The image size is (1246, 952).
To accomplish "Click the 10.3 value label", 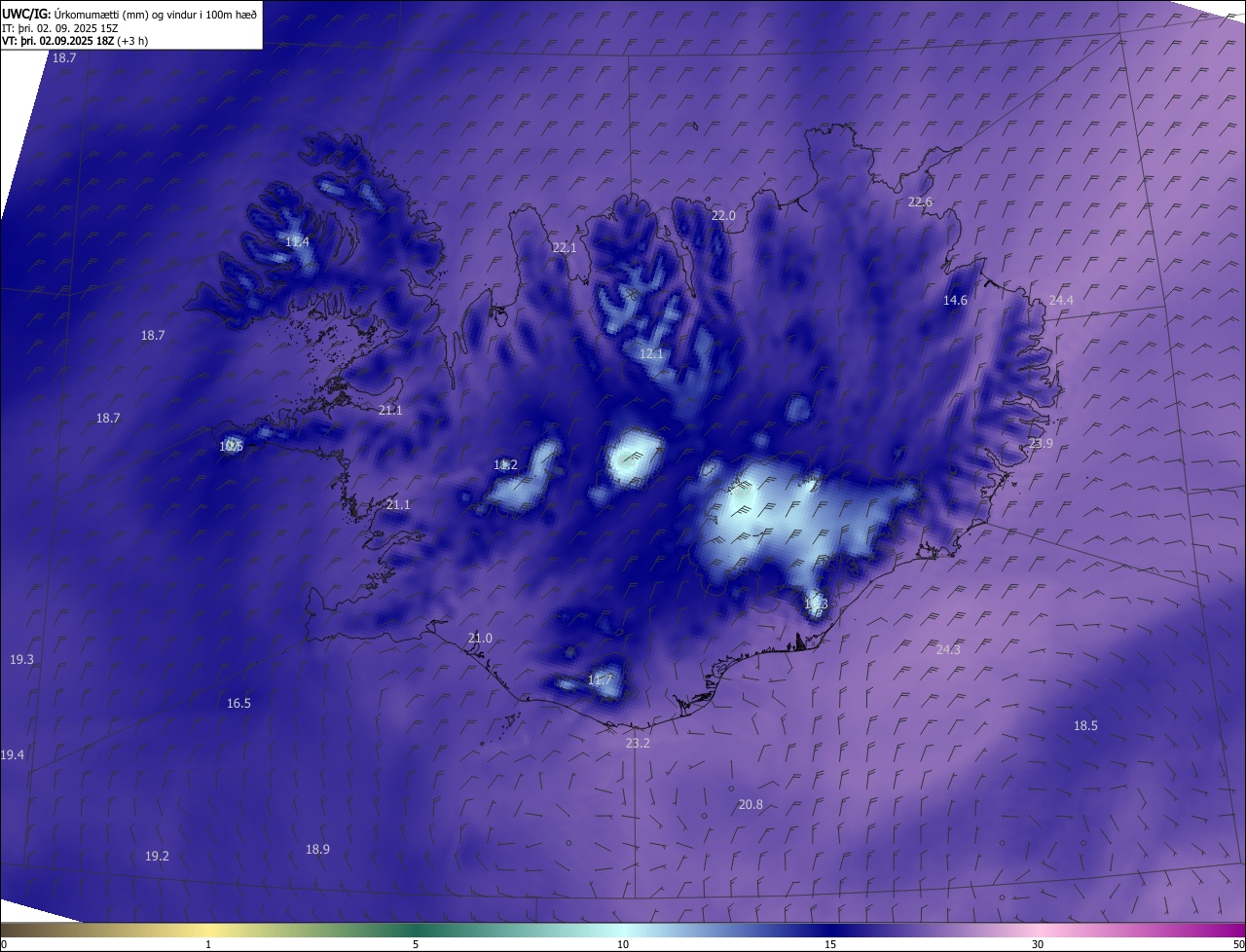I will (816, 604).
